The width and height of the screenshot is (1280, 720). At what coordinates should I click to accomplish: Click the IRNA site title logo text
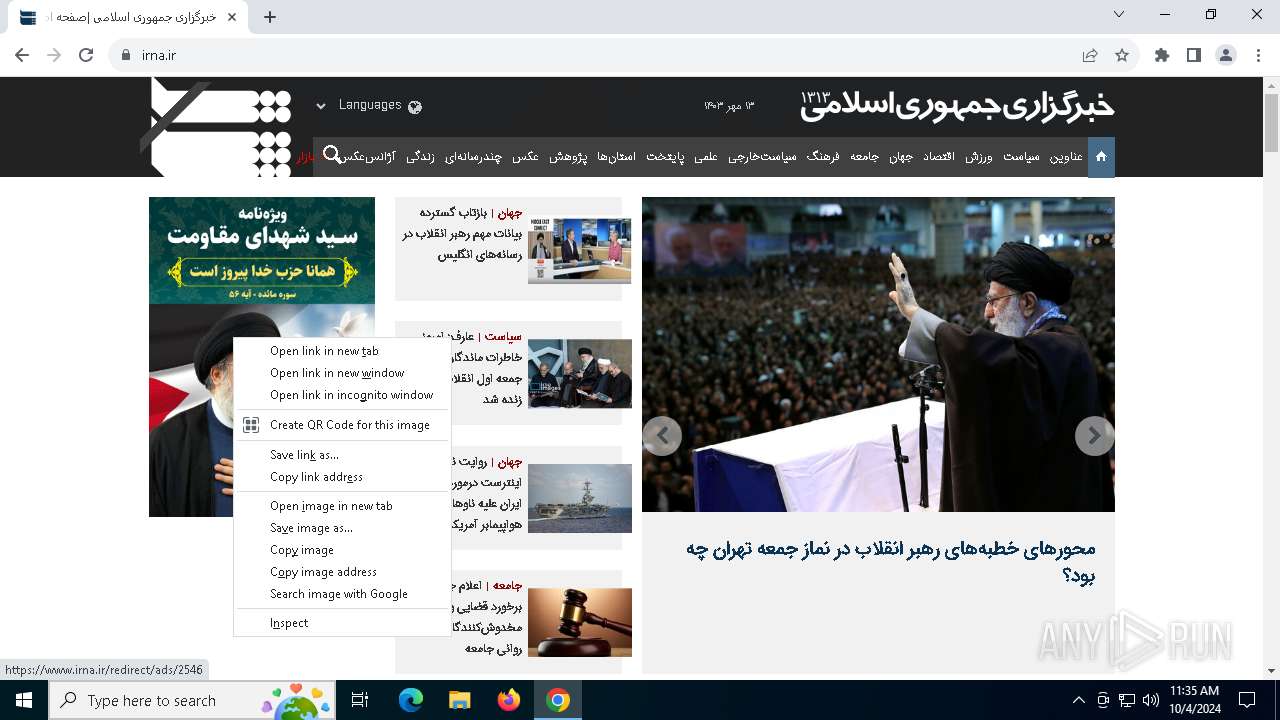pyautogui.click(x=957, y=105)
